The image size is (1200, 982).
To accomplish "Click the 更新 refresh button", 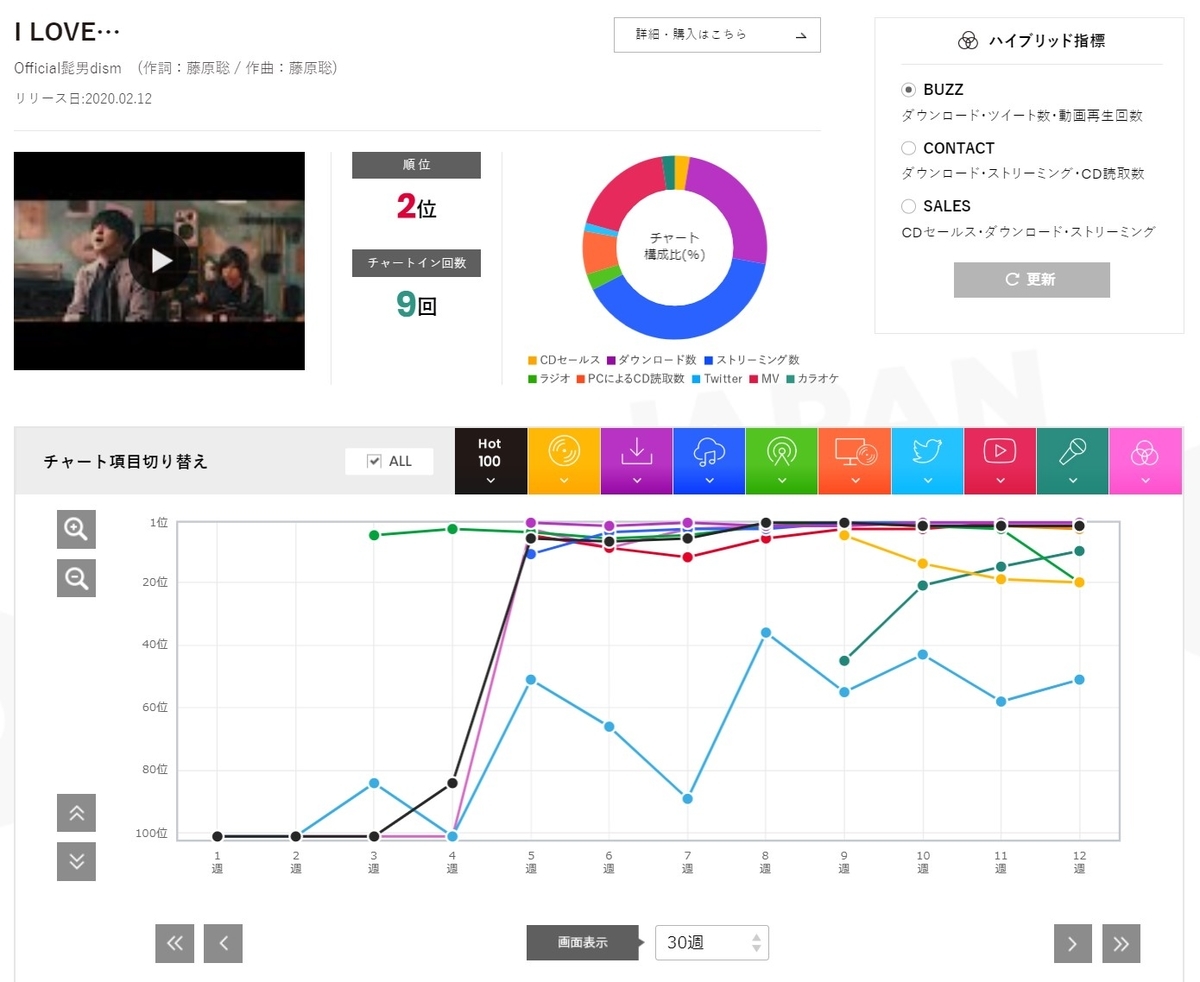I will (1031, 279).
